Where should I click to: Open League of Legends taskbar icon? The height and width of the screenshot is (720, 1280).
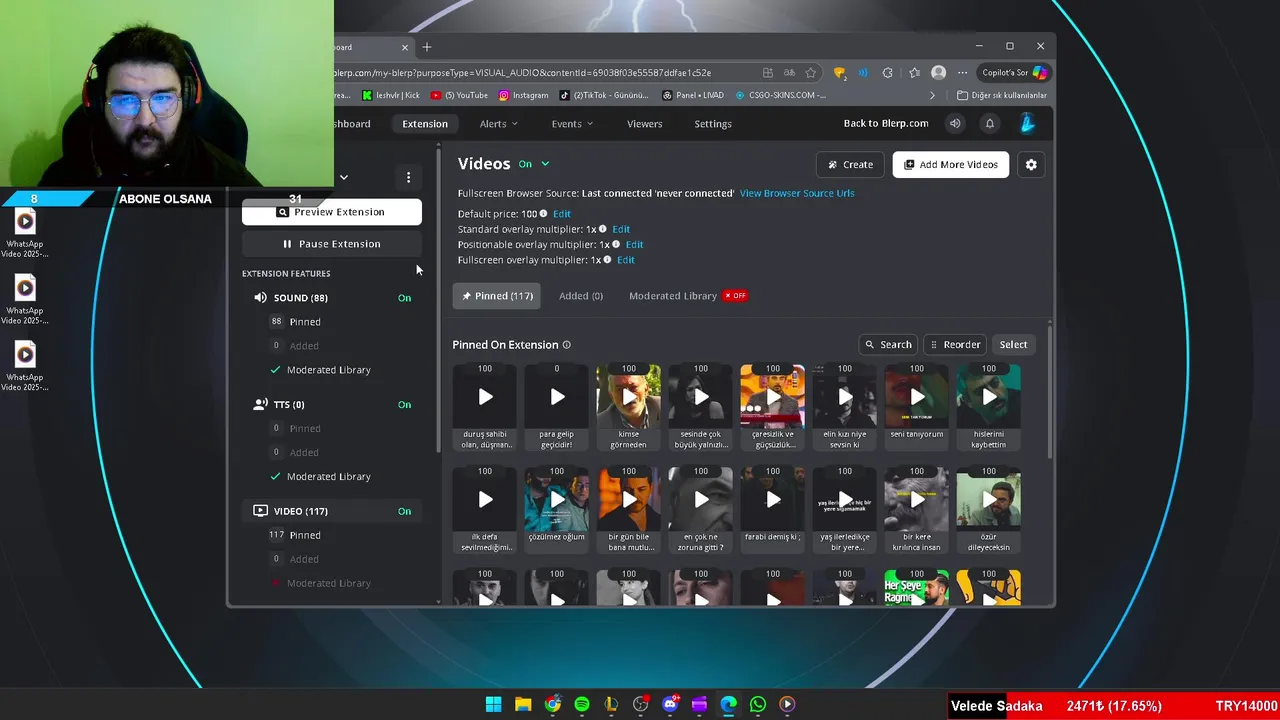pyautogui.click(x=611, y=704)
